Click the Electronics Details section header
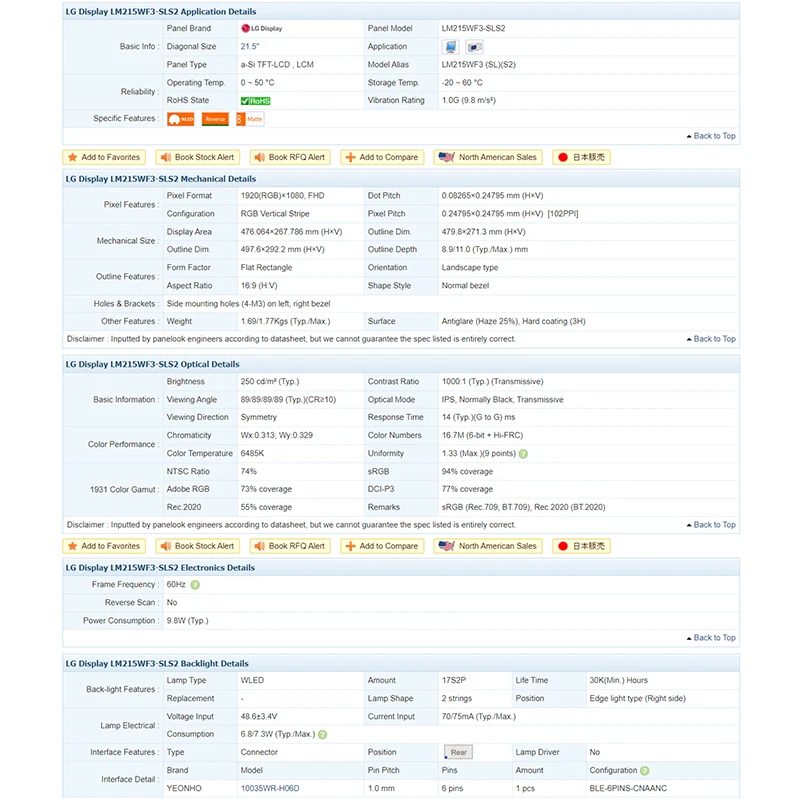 [x=401, y=567]
